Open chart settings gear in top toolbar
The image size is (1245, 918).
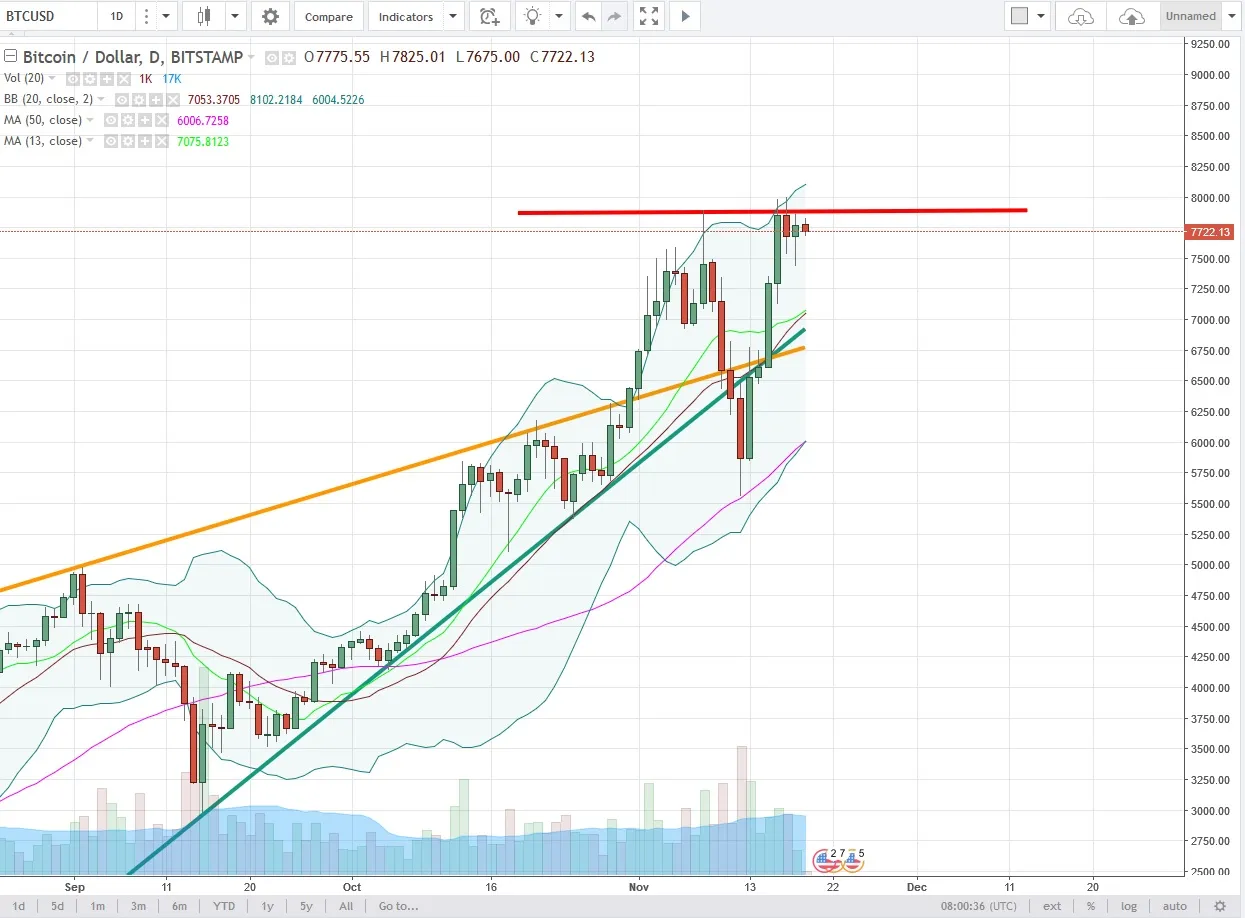point(270,16)
